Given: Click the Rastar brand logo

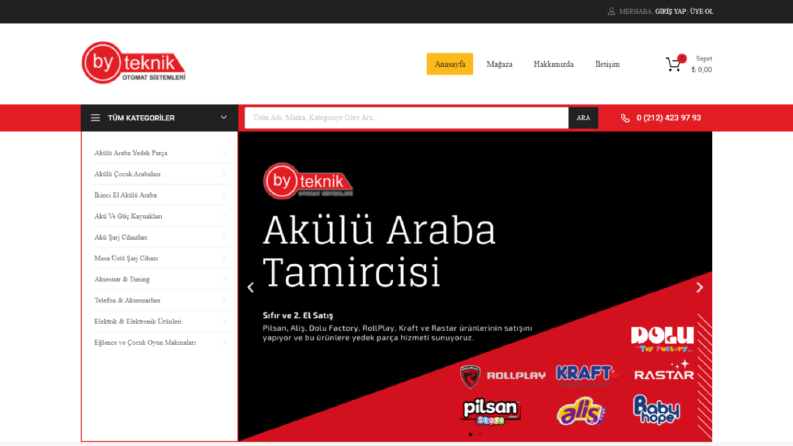Looking at the screenshot, I should [664, 371].
